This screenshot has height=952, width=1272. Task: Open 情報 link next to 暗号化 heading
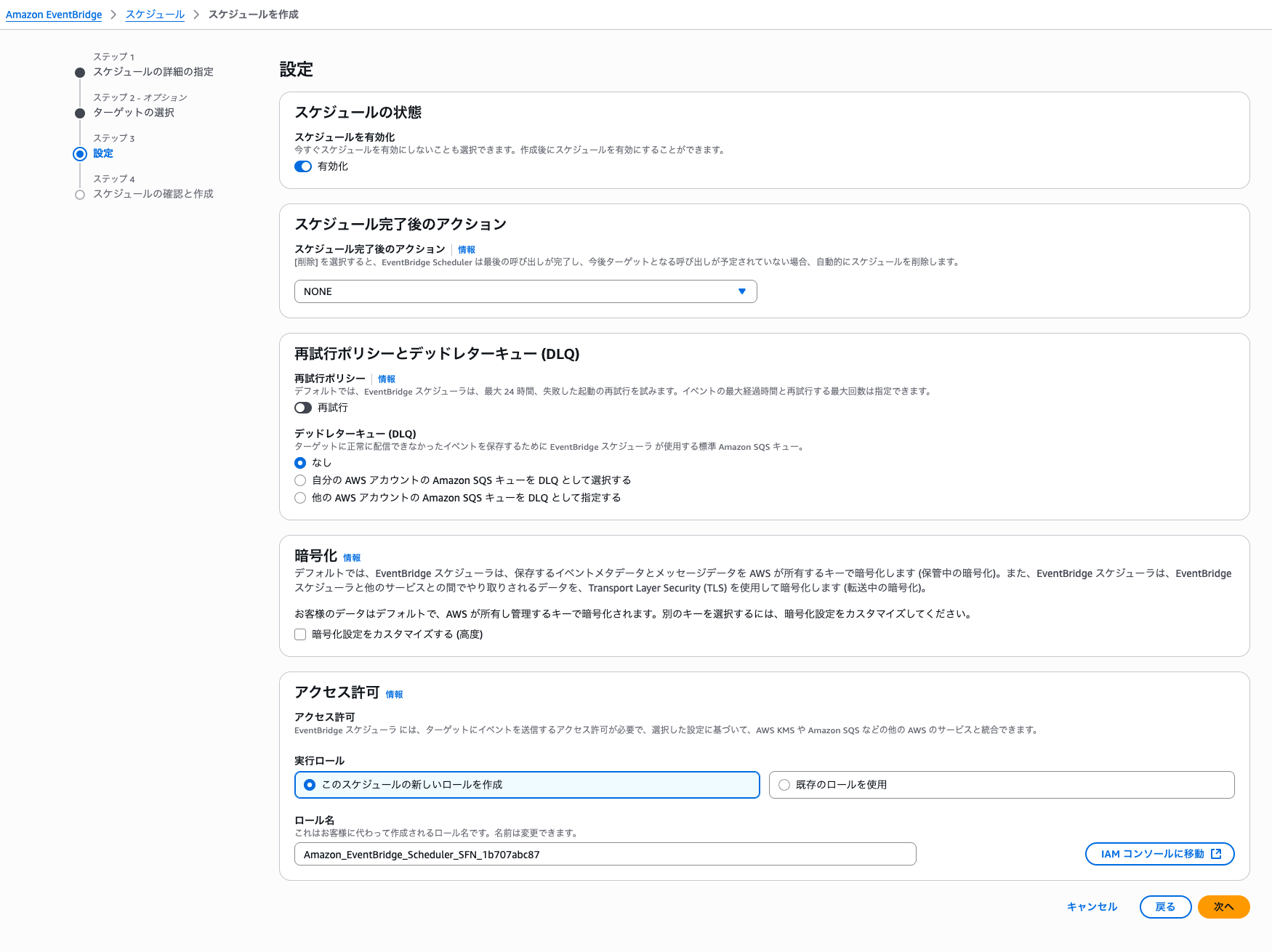click(352, 558)
